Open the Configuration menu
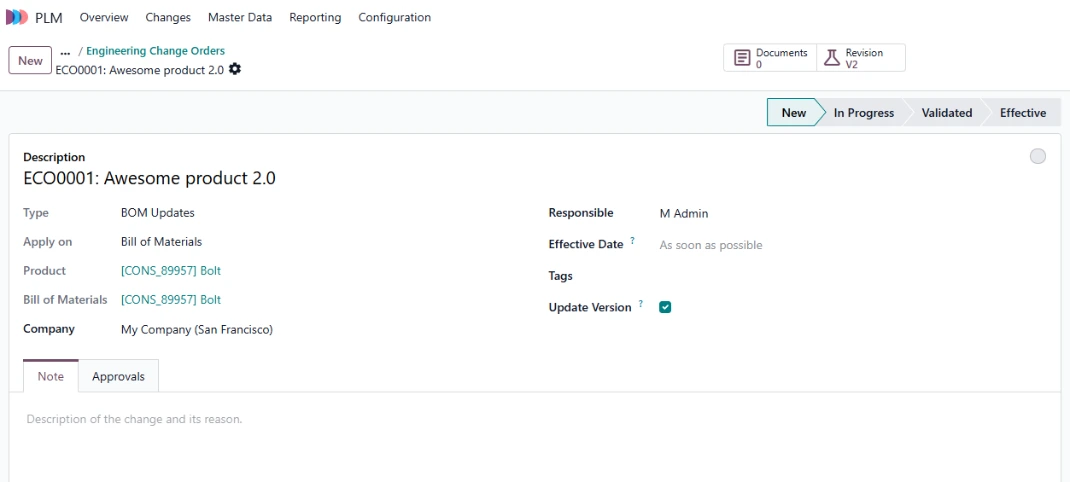1070x482 pixels. [x=394, y=18]
